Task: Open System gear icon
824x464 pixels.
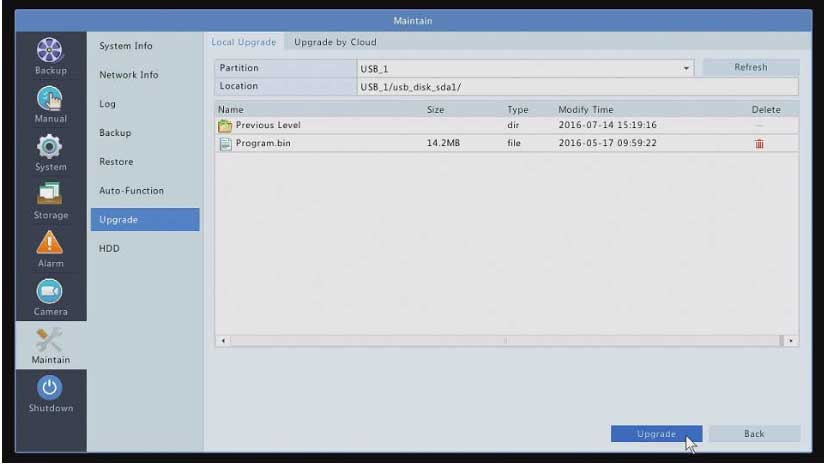Action: pyautogui.click(x=50, y=148)
